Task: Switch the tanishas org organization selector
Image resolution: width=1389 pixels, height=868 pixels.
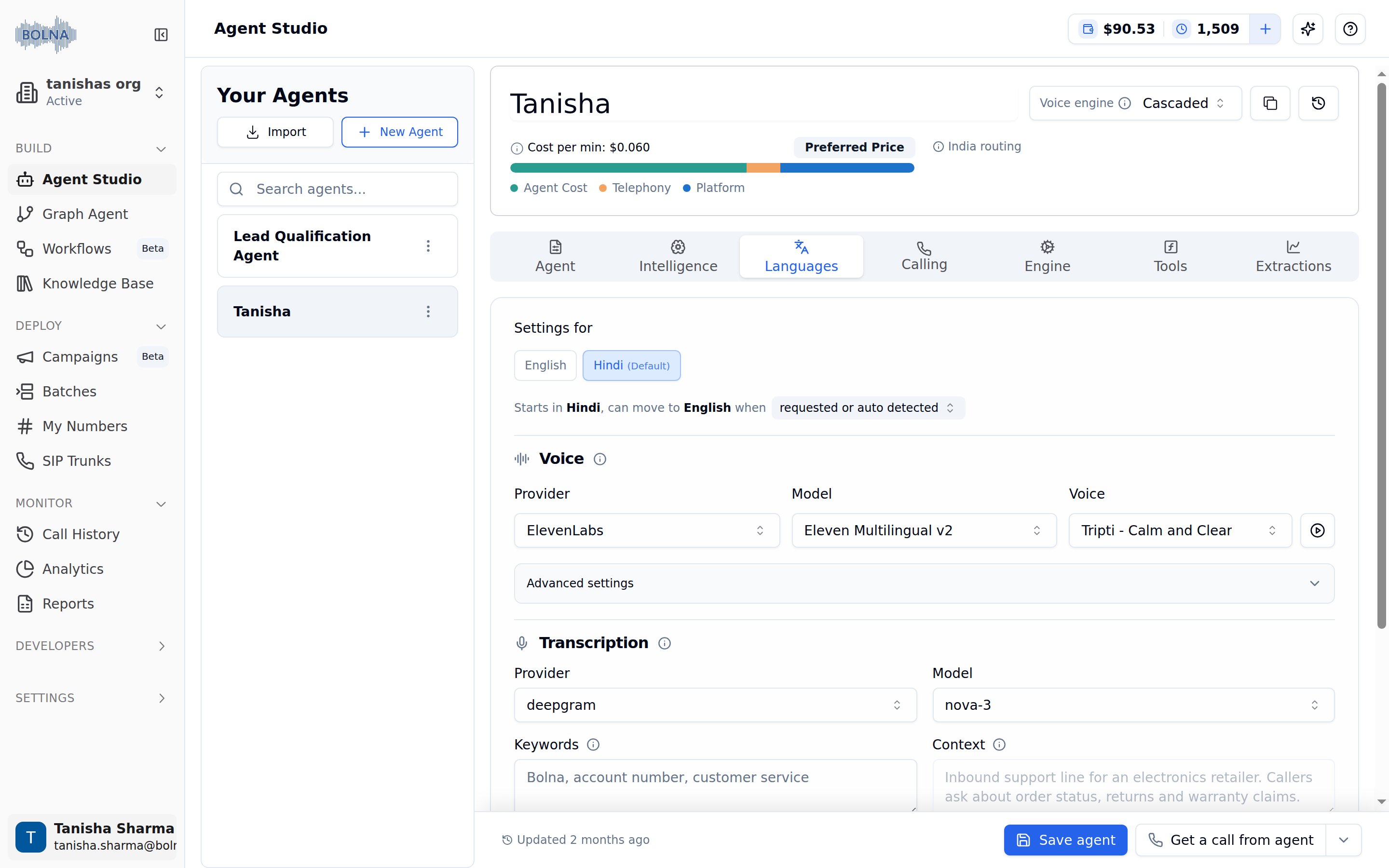Action: click(92, 93)
